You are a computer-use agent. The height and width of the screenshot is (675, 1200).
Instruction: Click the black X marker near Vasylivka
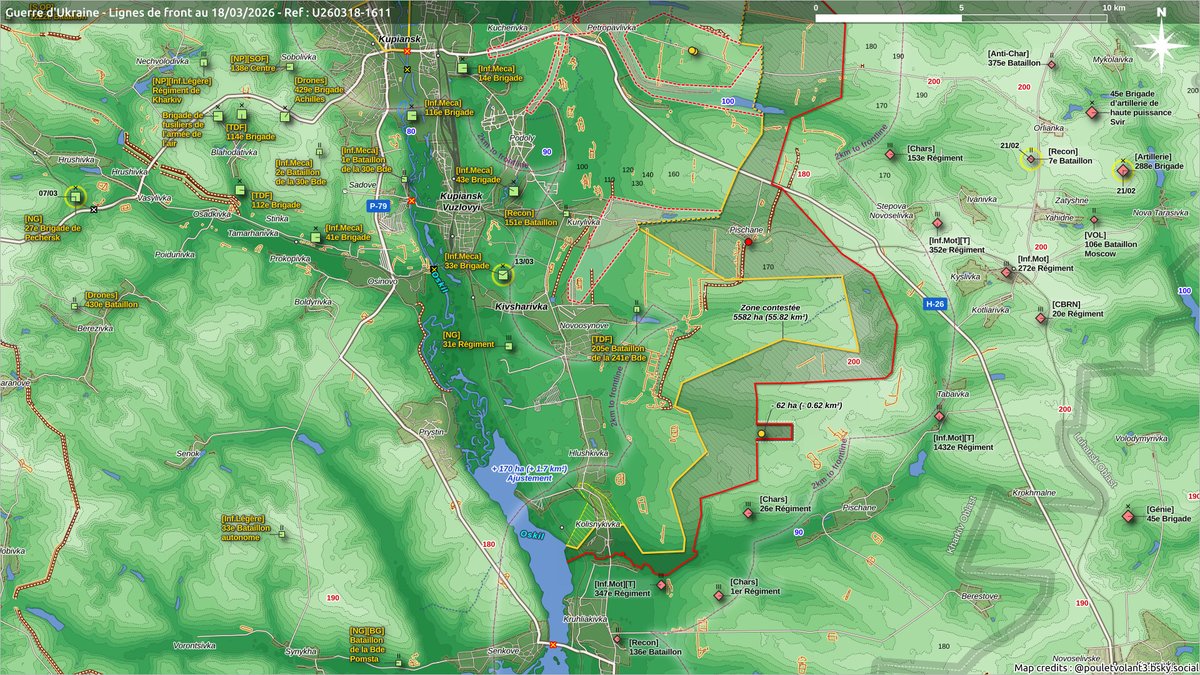[x=93, y=209]
